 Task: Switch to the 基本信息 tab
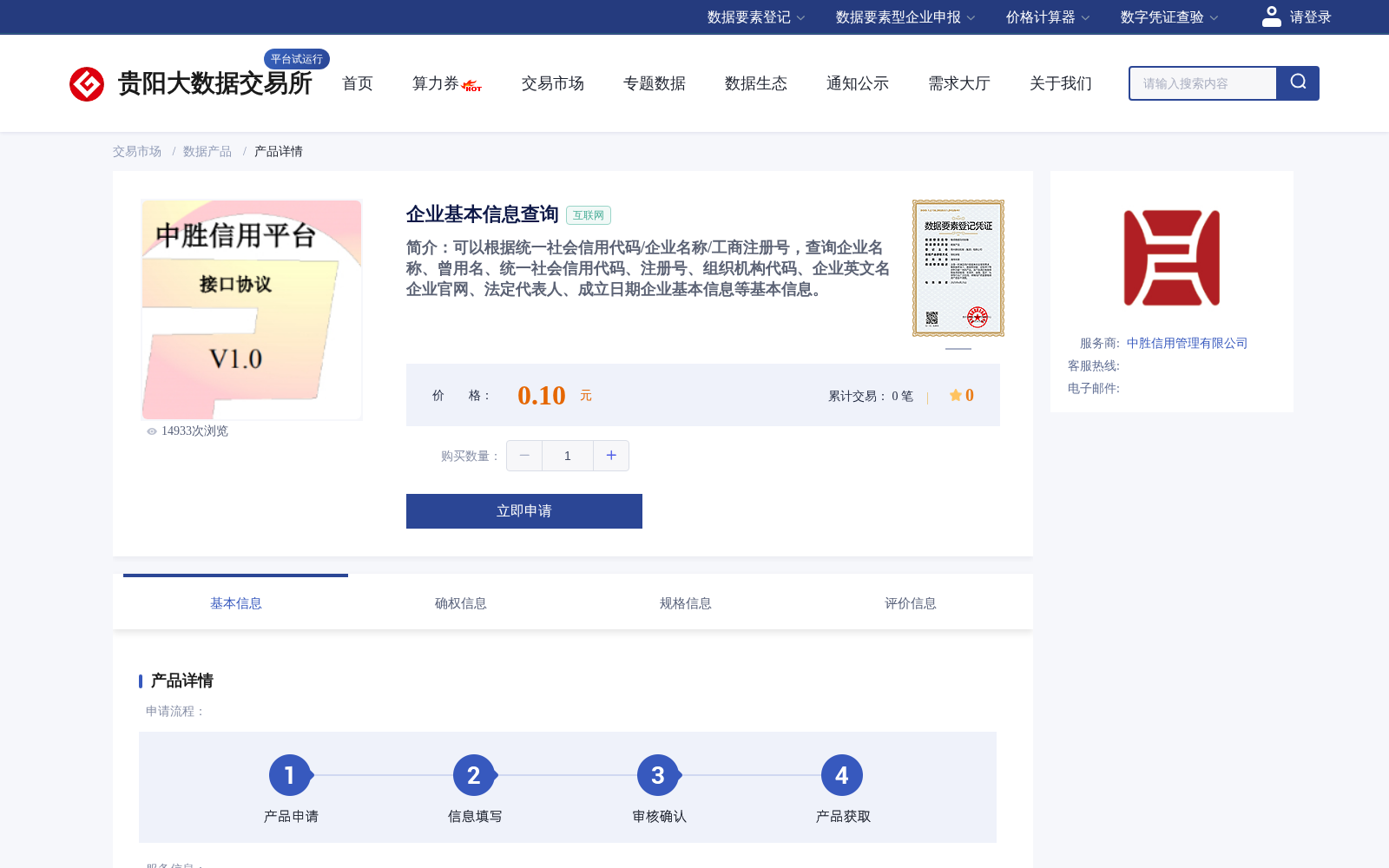point(236,602)
